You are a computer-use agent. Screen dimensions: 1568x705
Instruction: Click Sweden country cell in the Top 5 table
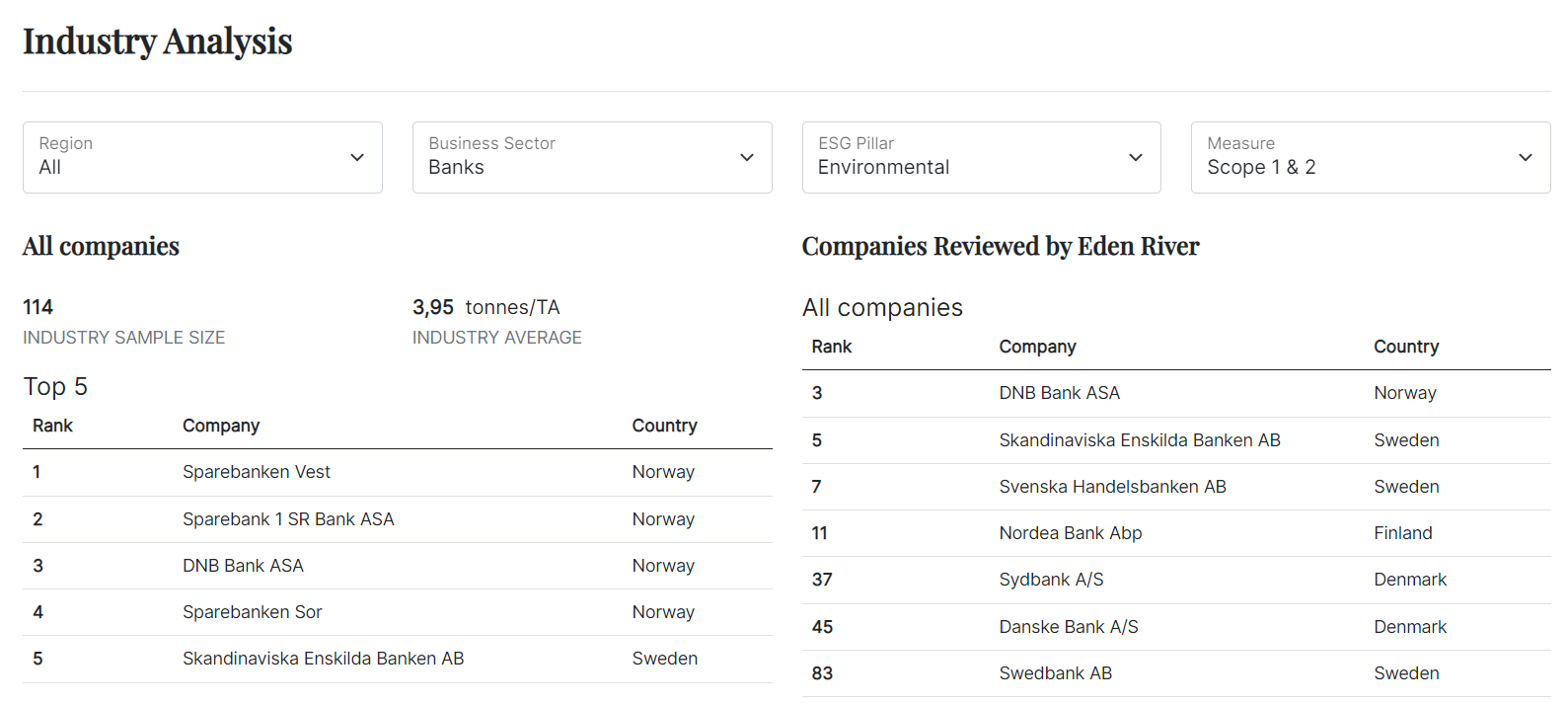pyautogui.click(x=664, y=659)
